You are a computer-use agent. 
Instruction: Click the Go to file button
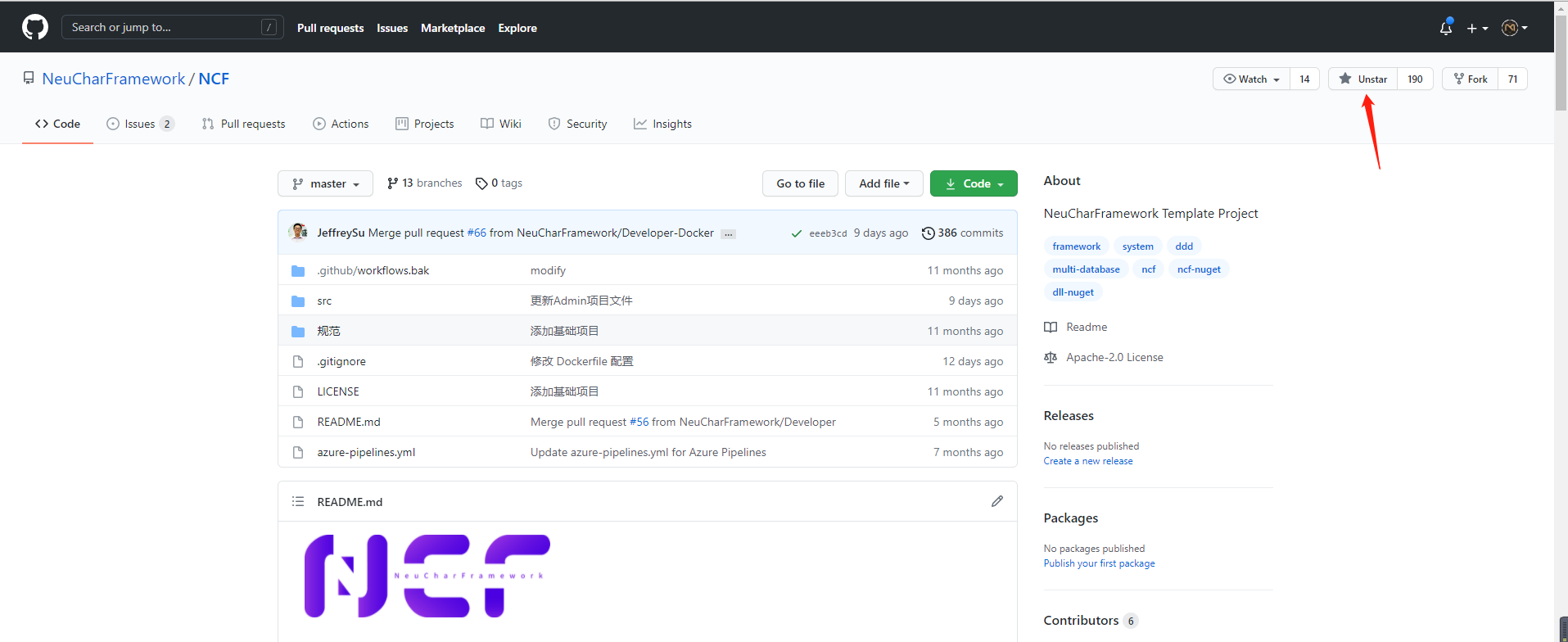point(800,183)
